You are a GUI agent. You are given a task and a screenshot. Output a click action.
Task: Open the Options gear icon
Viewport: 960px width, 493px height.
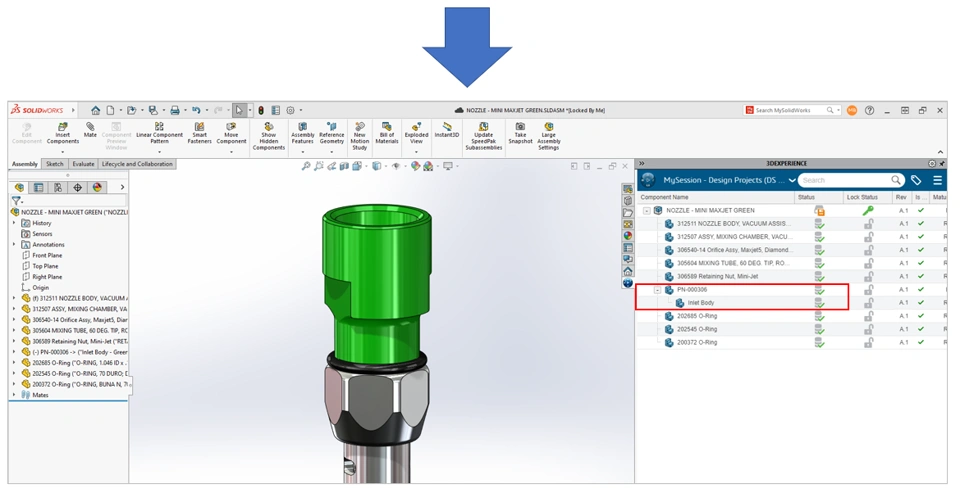tap(290, 110)
